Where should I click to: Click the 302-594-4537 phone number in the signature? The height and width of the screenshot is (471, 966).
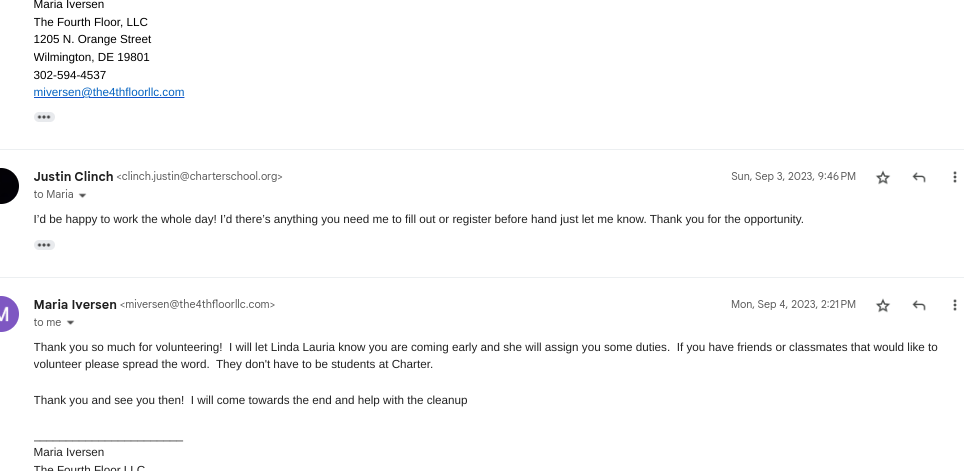70,75
